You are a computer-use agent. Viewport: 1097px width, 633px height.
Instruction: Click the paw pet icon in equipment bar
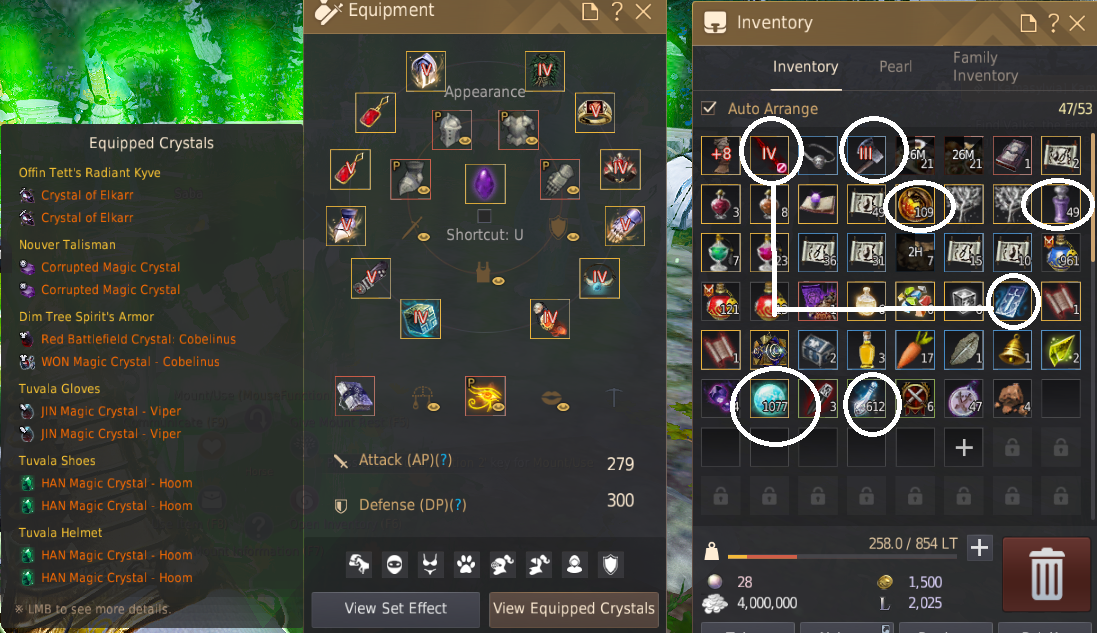(466, 564)
